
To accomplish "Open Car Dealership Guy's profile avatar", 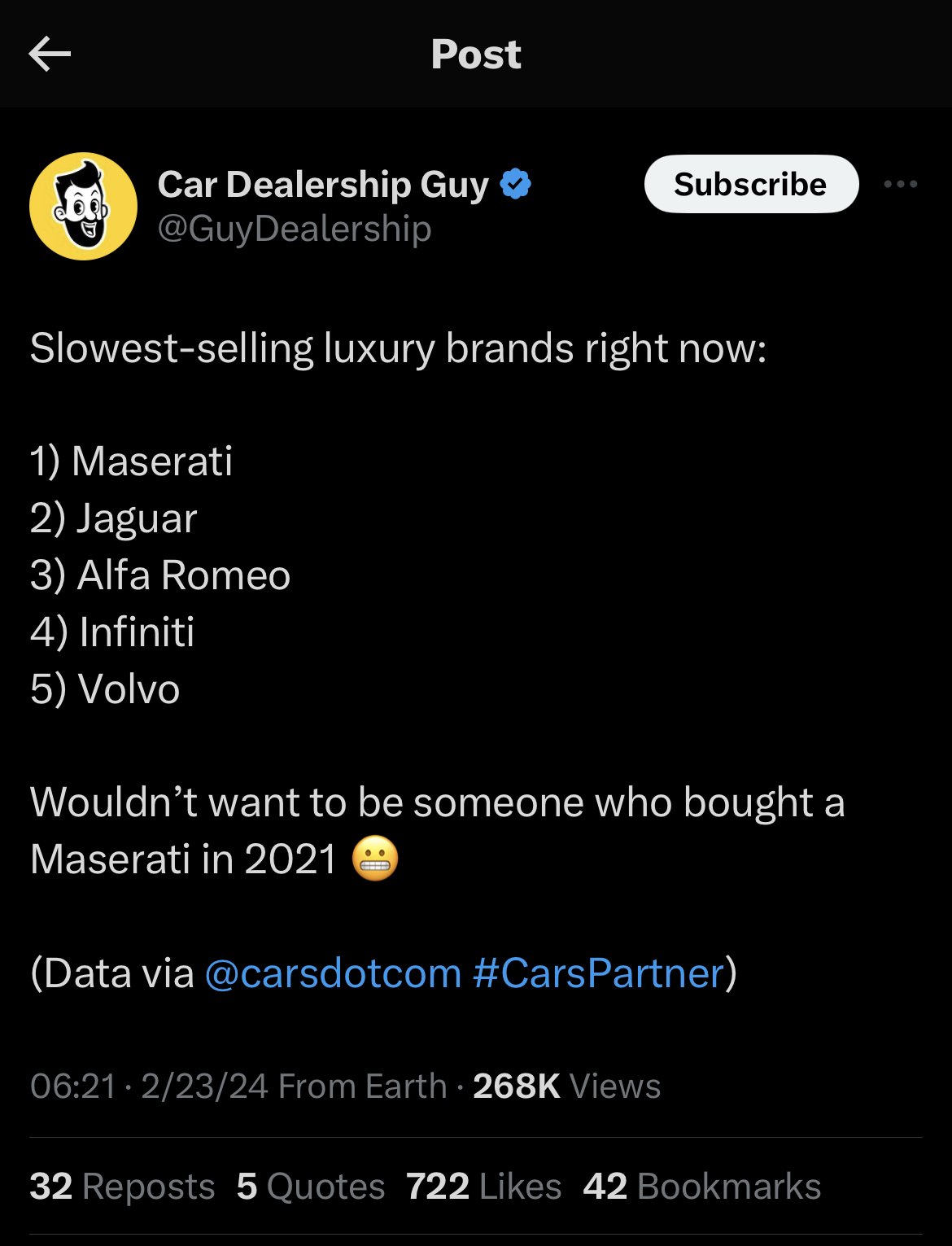I will (x=83, y=206).
